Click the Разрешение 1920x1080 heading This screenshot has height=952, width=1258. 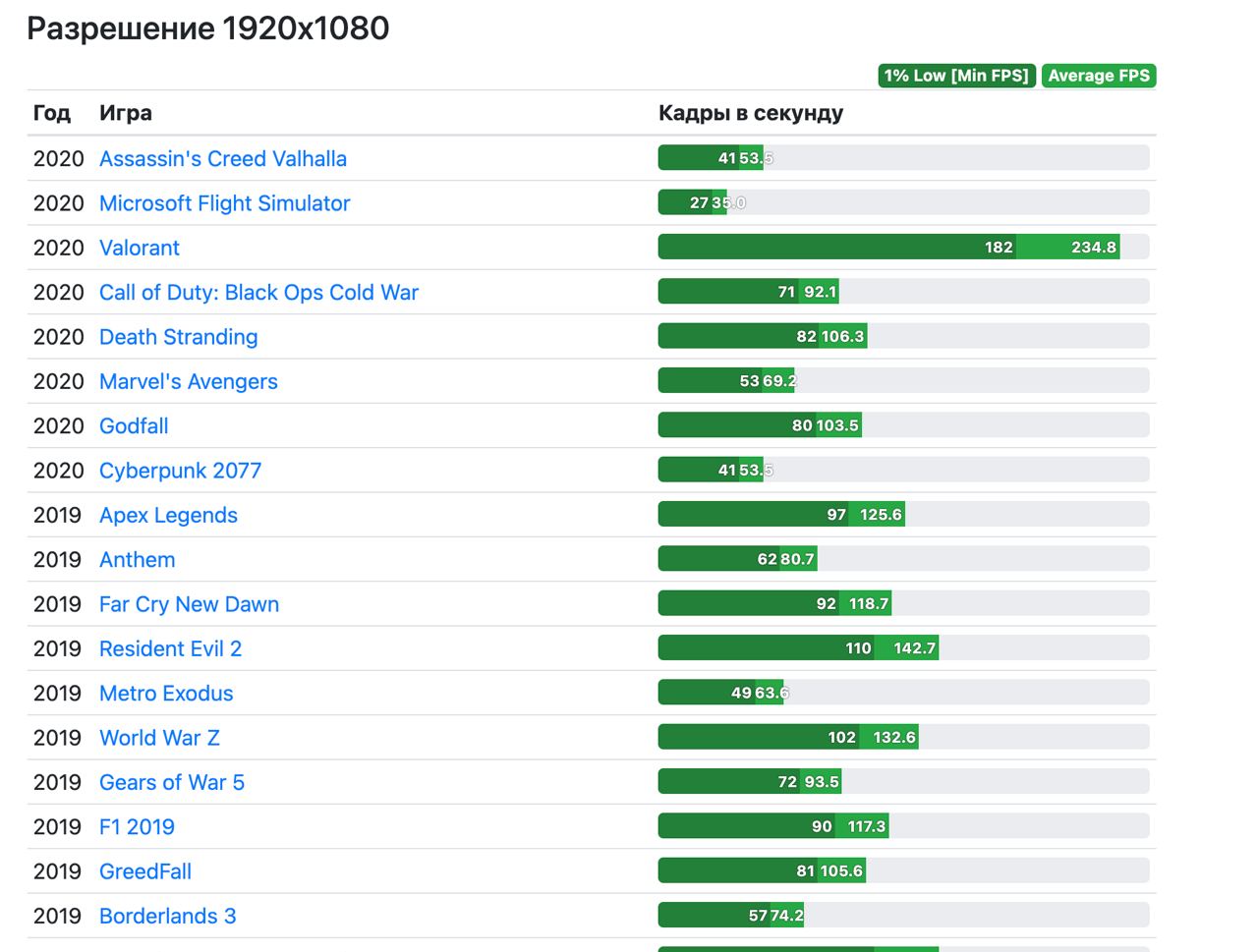208,28
